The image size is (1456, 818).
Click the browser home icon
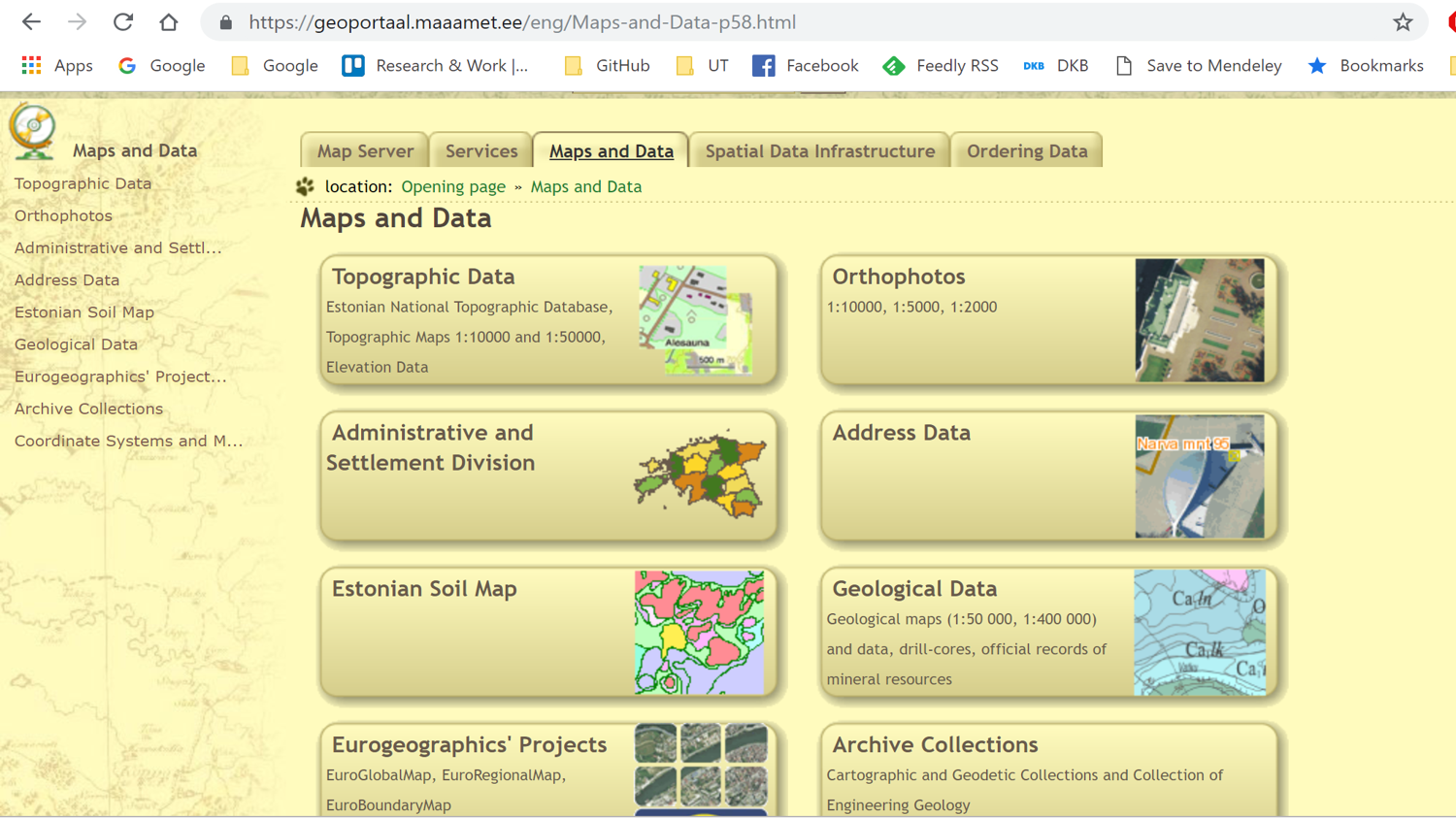(169, 22)
